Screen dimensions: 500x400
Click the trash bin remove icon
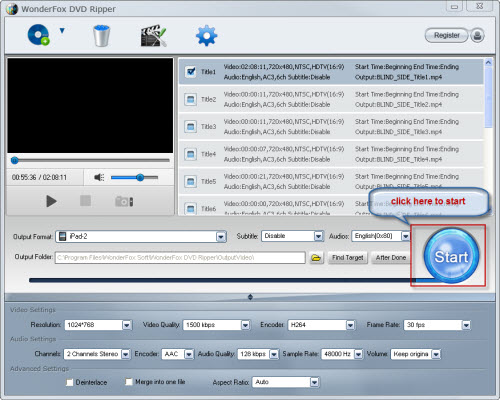(101, 36)
